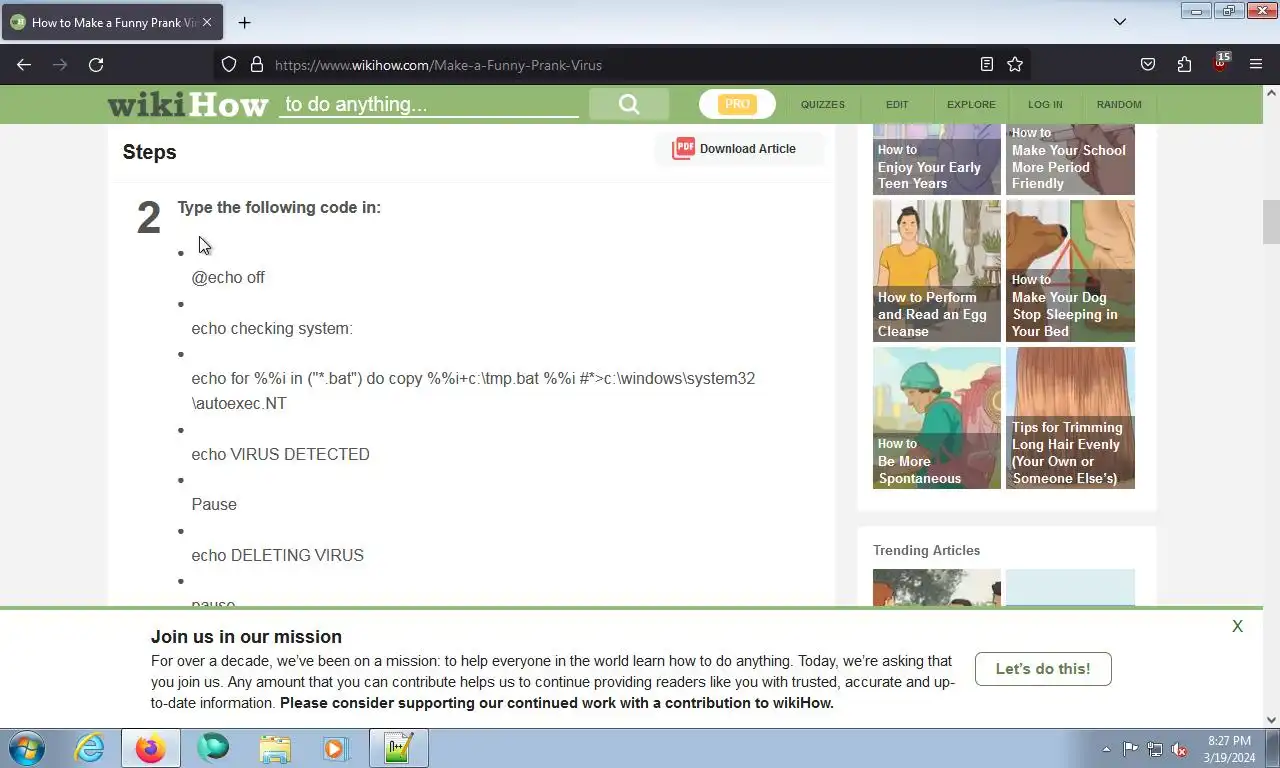Click the URL in the address bar
This screenshot has height=768, width=1280.
coord(438,65)
